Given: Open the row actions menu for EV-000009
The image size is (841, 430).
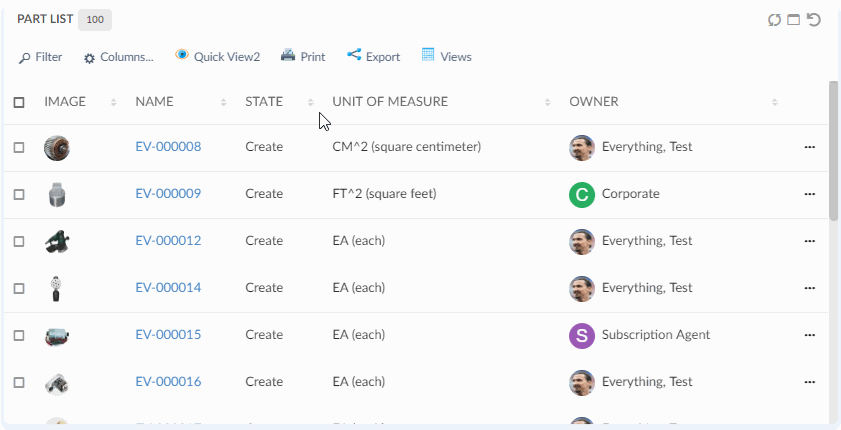Looking at the screenshot, I should point(810,195).
